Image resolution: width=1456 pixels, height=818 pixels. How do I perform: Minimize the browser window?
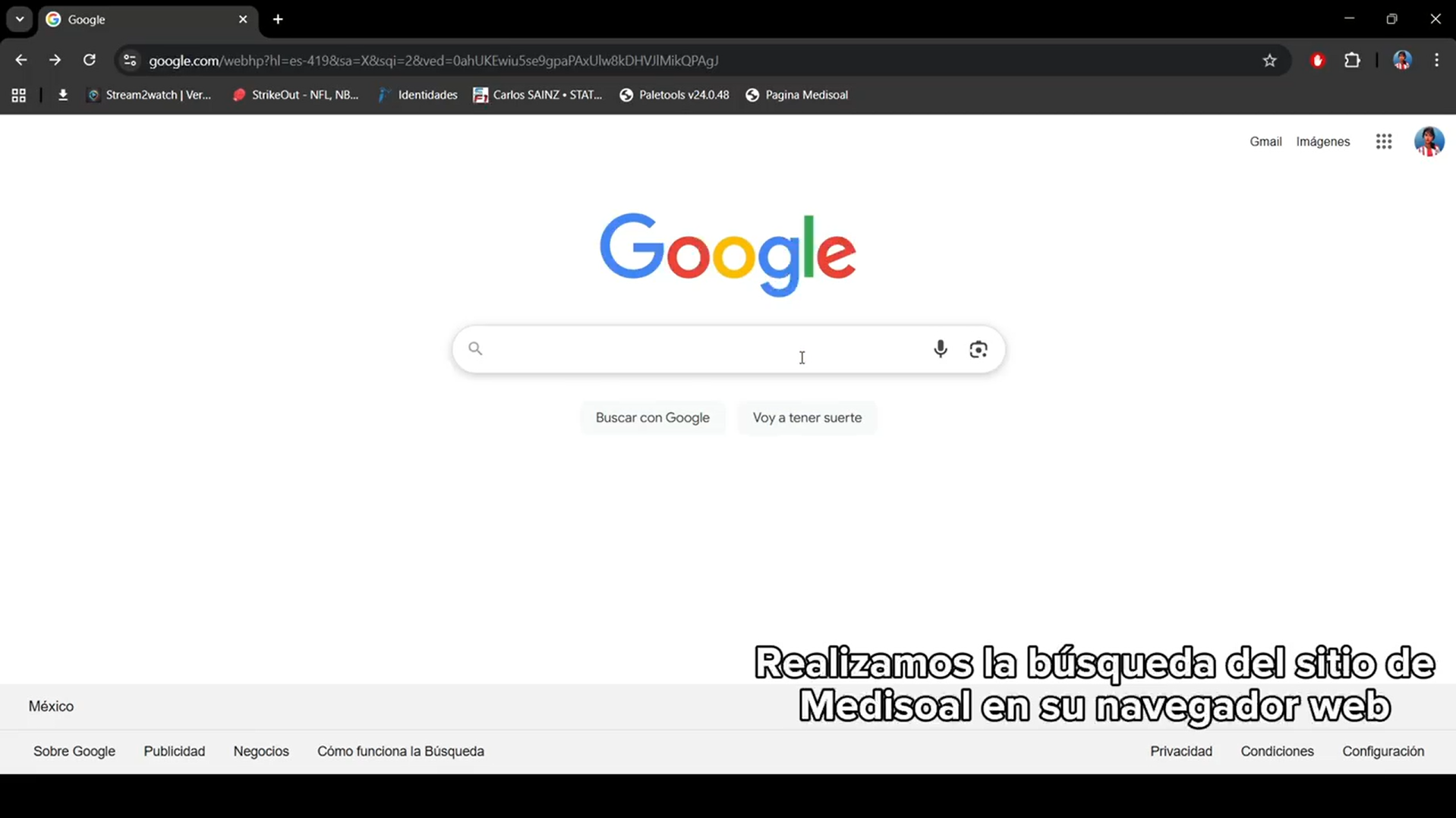coord(1349,19)
